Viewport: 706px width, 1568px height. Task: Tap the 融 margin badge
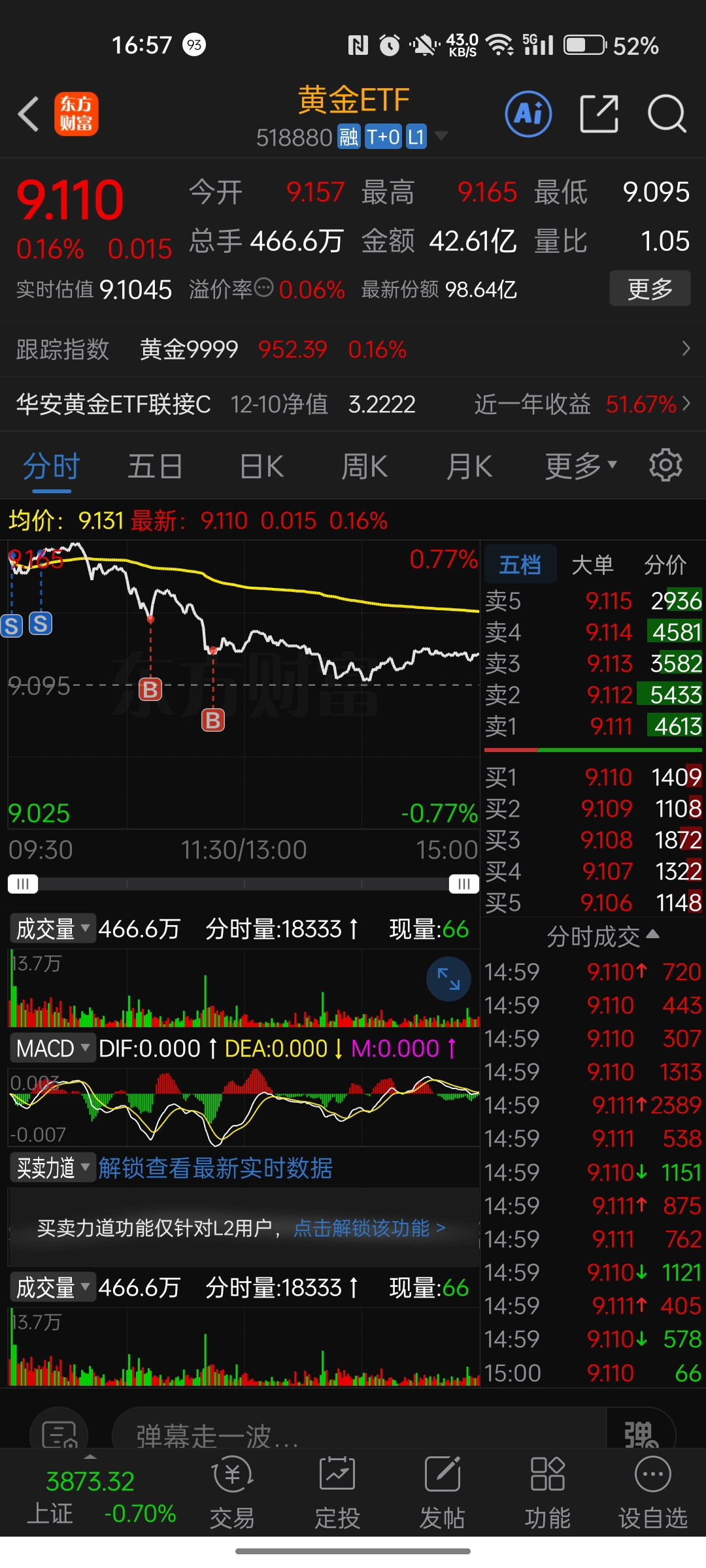pos(348,137)
